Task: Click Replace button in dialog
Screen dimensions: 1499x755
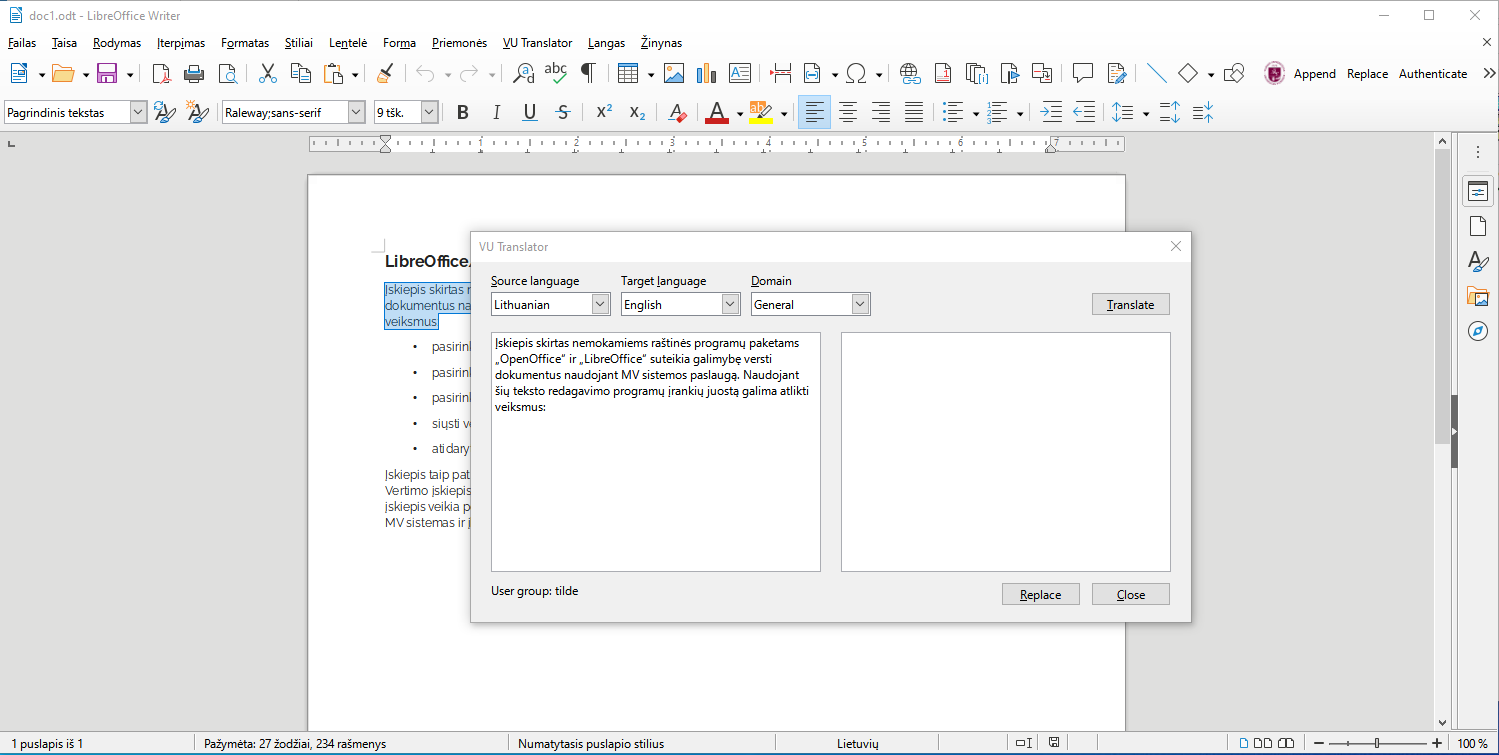Action: click(x=1040, y=594)
